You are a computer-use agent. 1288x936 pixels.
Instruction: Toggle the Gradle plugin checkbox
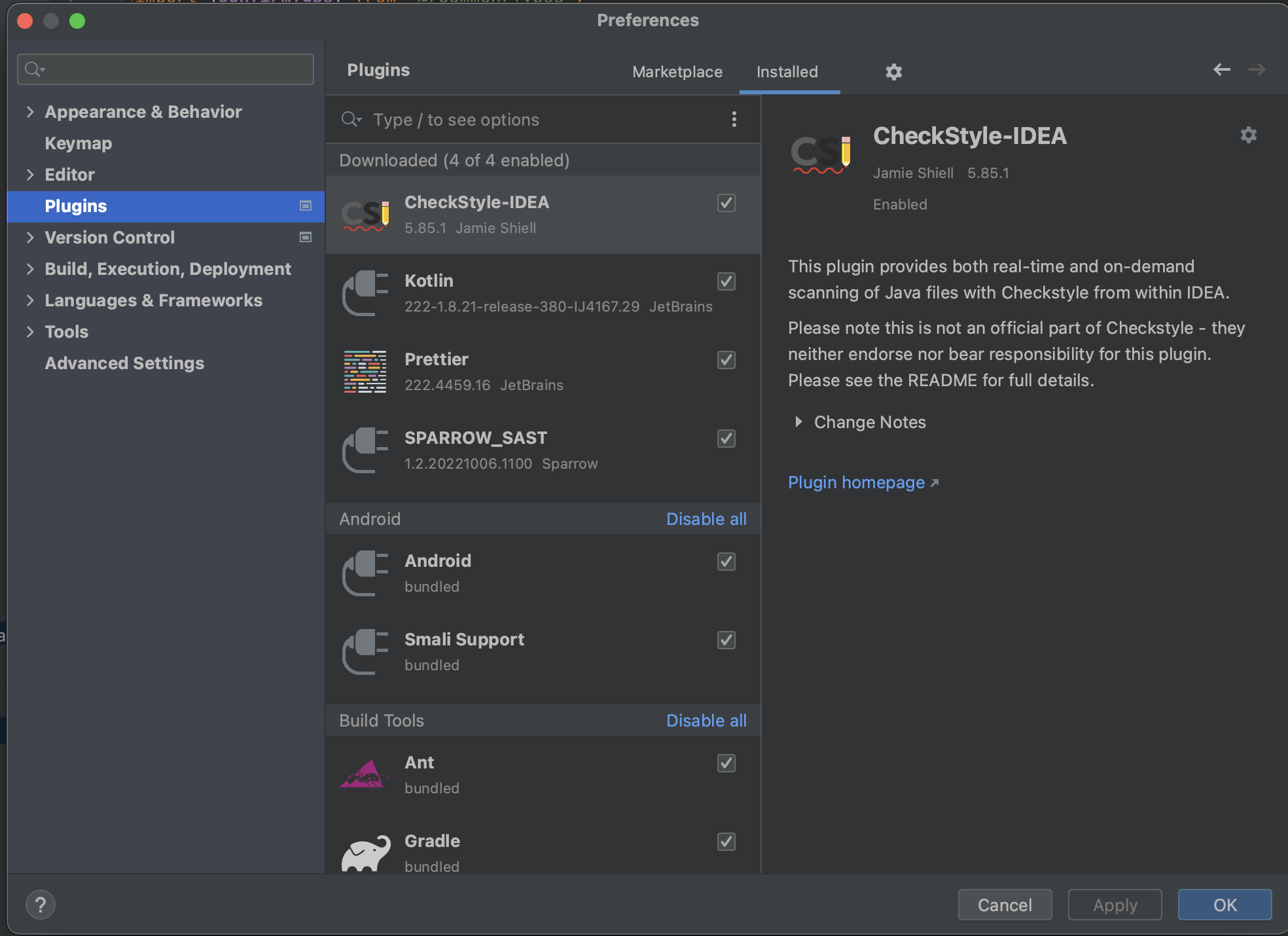click(726, 842)
